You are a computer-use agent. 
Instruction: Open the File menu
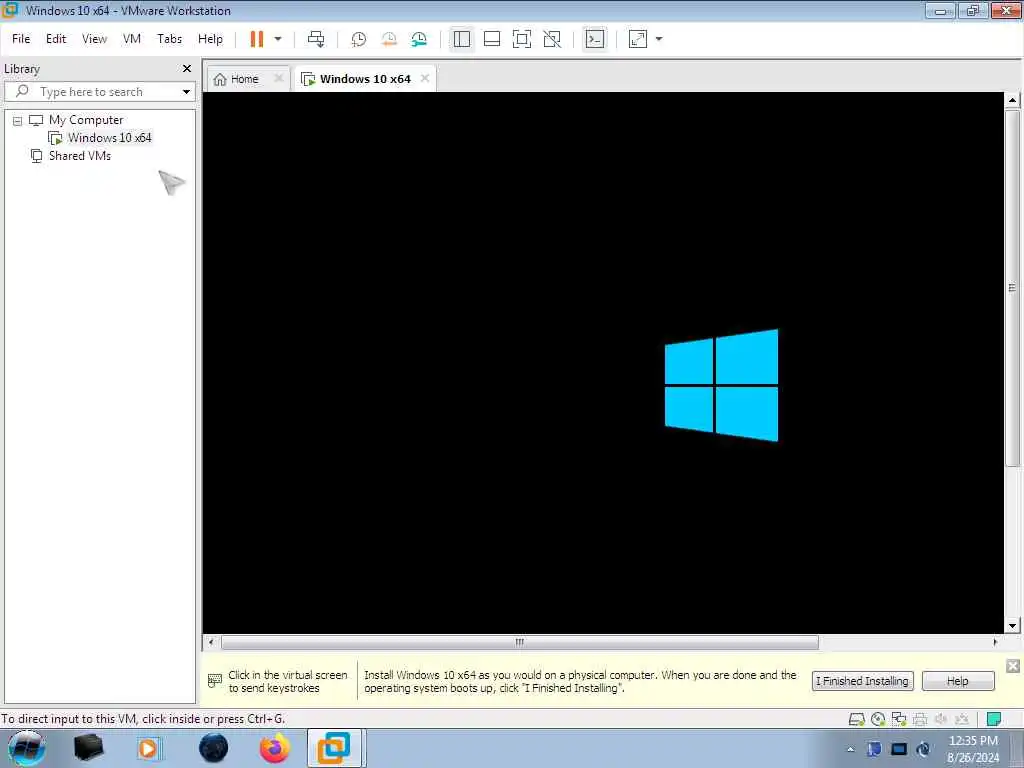[x=21, y=39]
